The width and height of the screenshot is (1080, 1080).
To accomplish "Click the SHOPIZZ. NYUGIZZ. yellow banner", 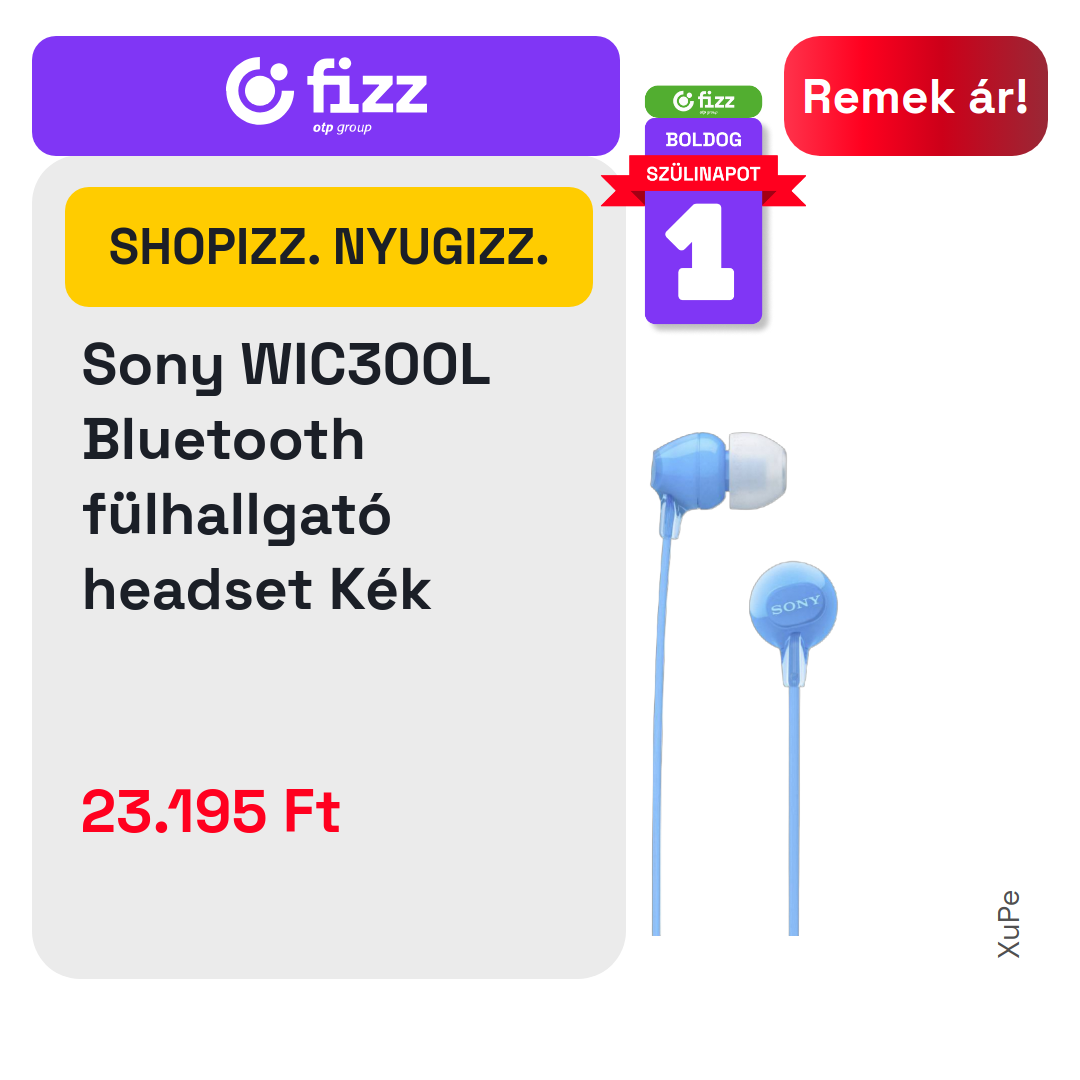I will [329, 247].
